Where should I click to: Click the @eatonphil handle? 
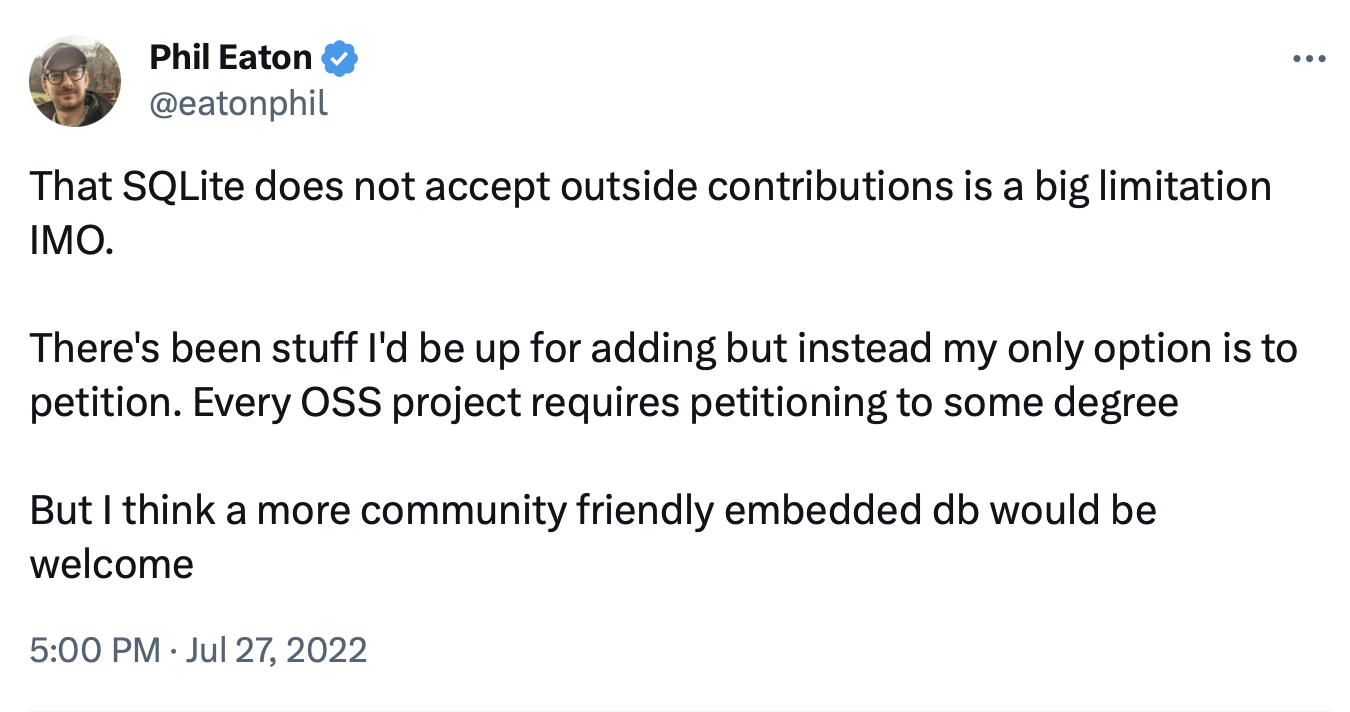pyautogui.click(x=238, y=103)
